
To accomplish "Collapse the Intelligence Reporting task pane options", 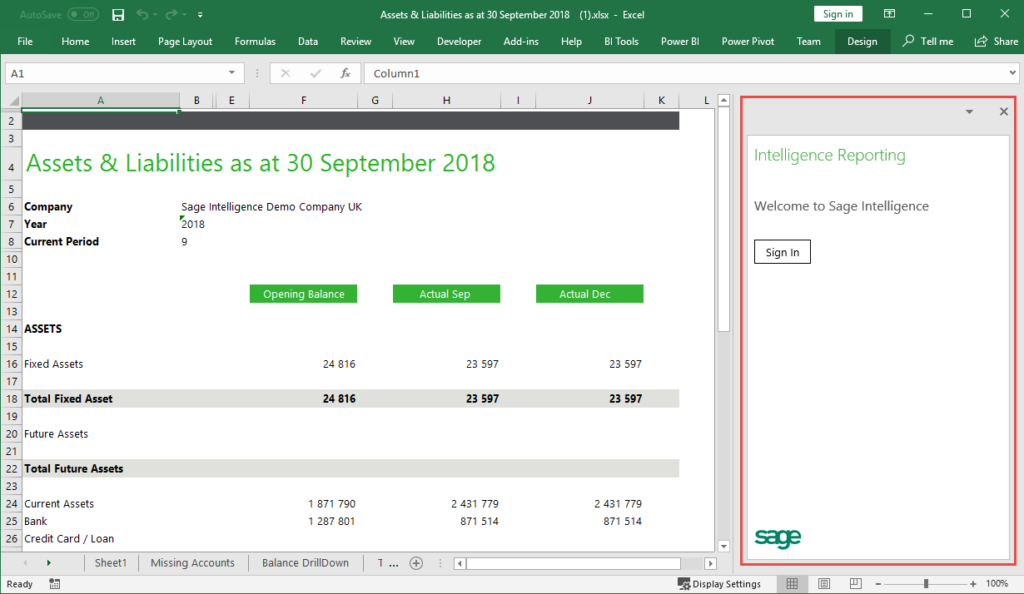I will coord(968,111).
